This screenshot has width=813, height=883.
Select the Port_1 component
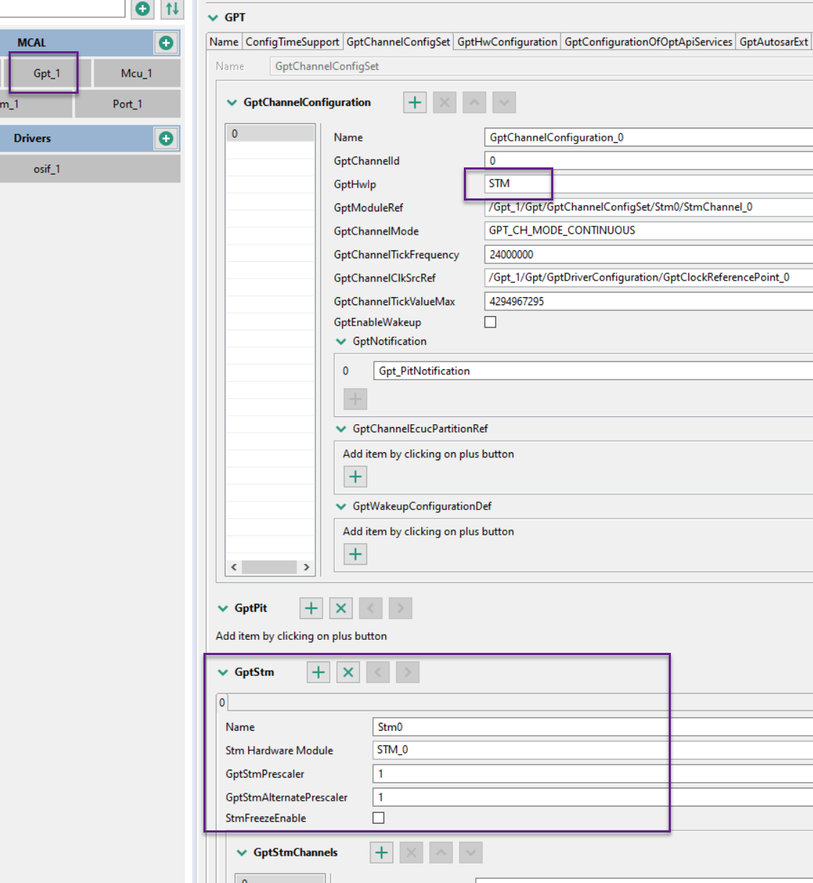click(127, 104)
